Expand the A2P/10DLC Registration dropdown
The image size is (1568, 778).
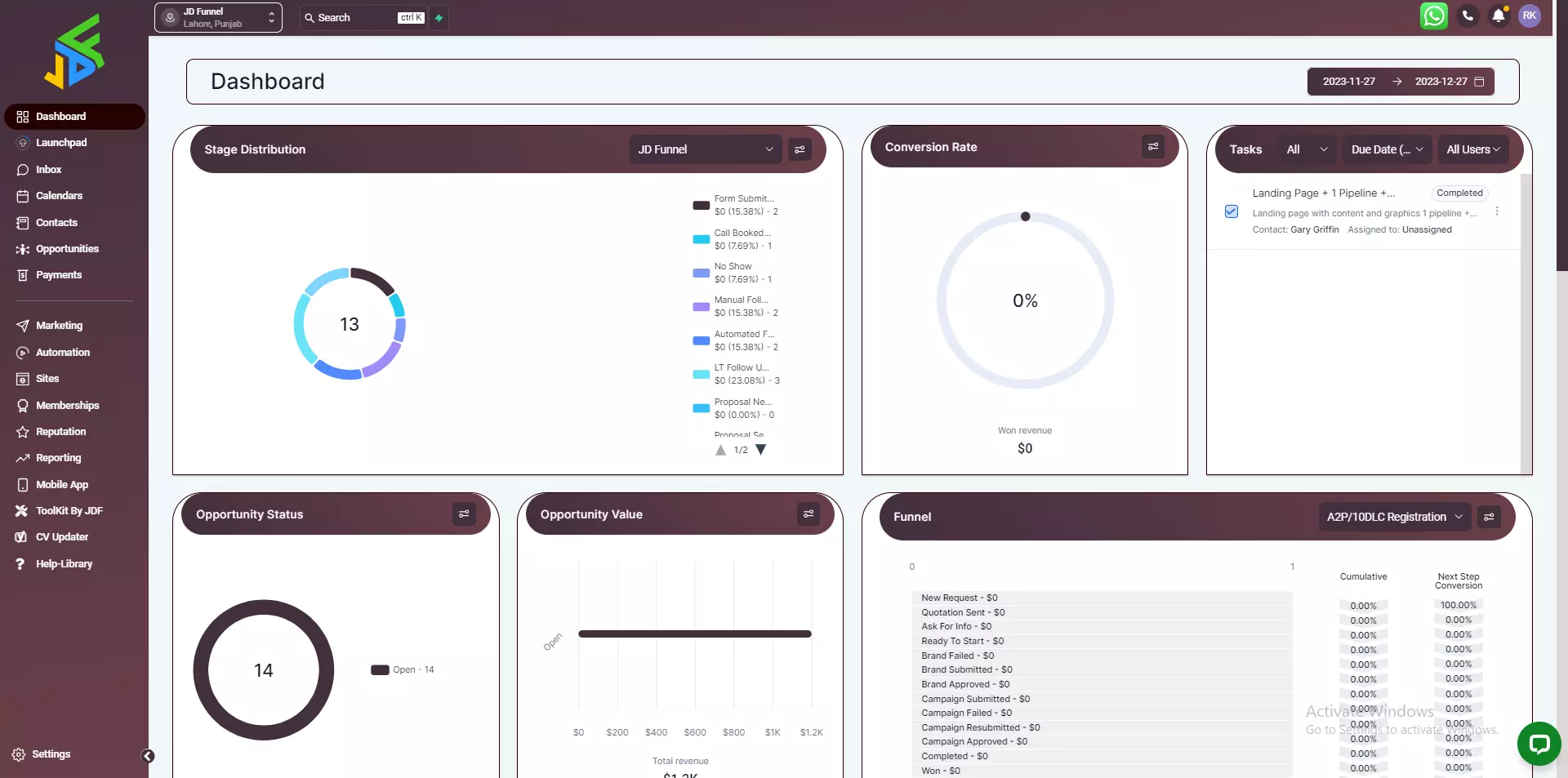click(1394, 517)
